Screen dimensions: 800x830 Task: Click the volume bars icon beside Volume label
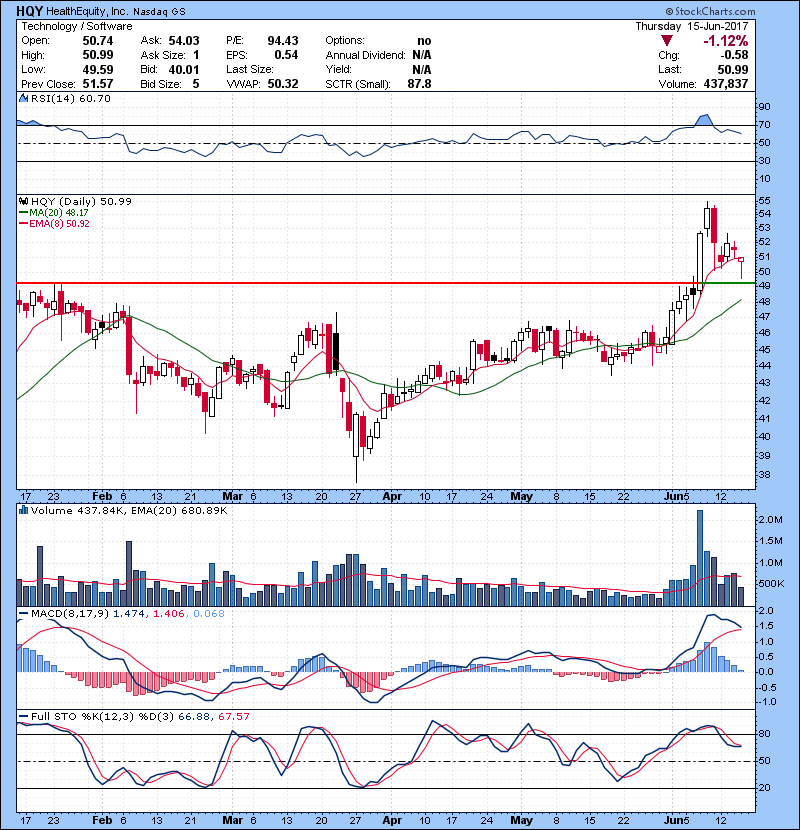point(23,510)
